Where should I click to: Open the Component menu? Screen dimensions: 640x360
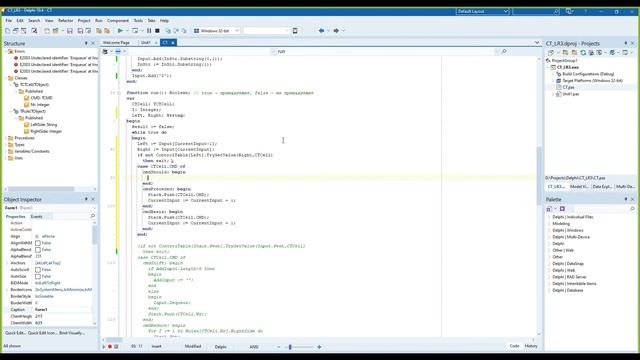[118, 20]
